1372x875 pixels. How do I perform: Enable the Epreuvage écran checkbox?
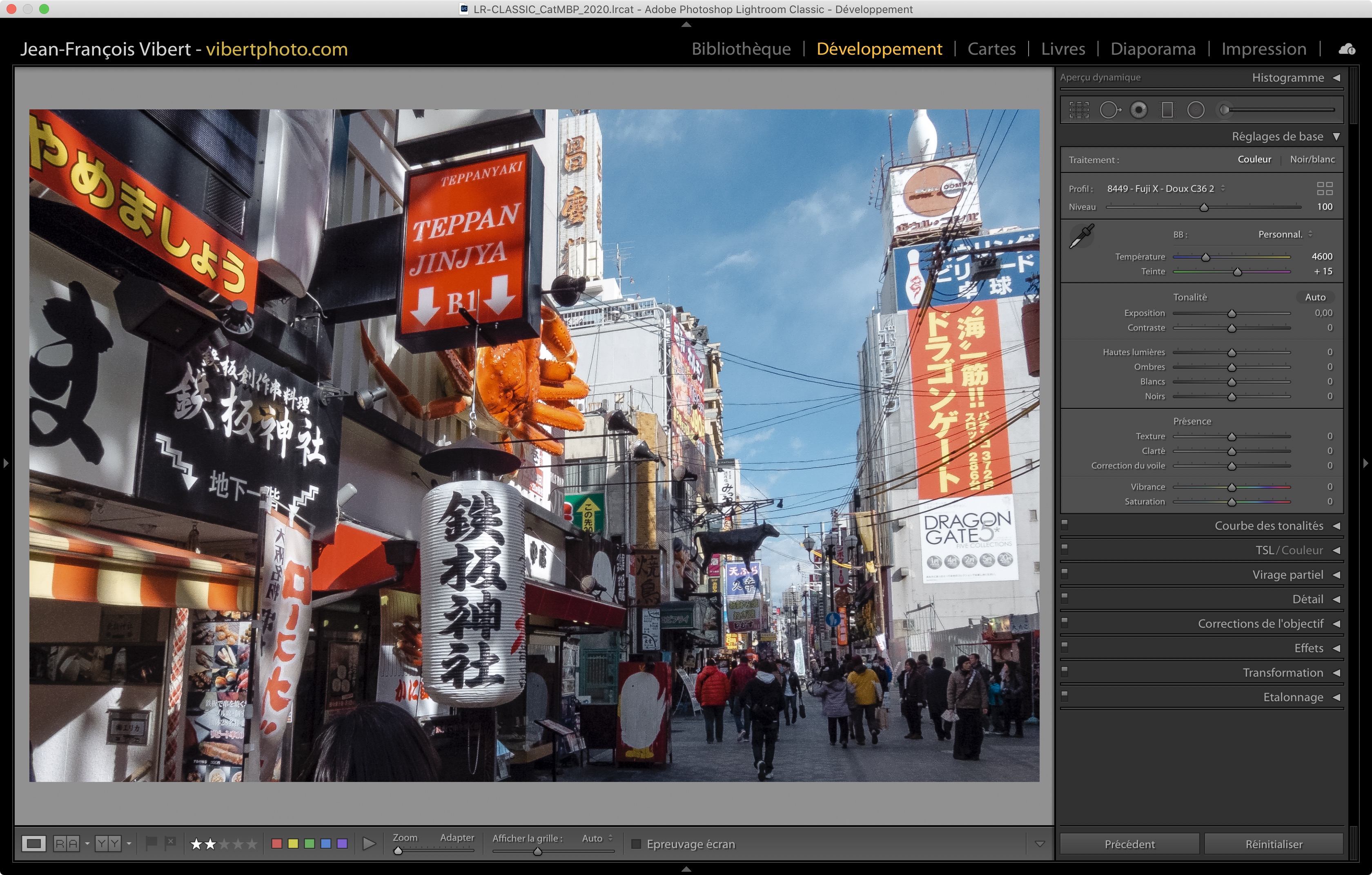(637, 844)
